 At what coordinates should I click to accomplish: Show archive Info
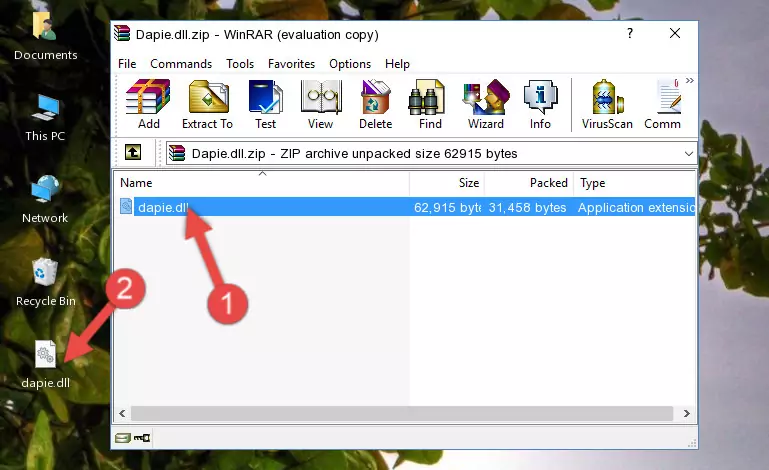point(540,104)
